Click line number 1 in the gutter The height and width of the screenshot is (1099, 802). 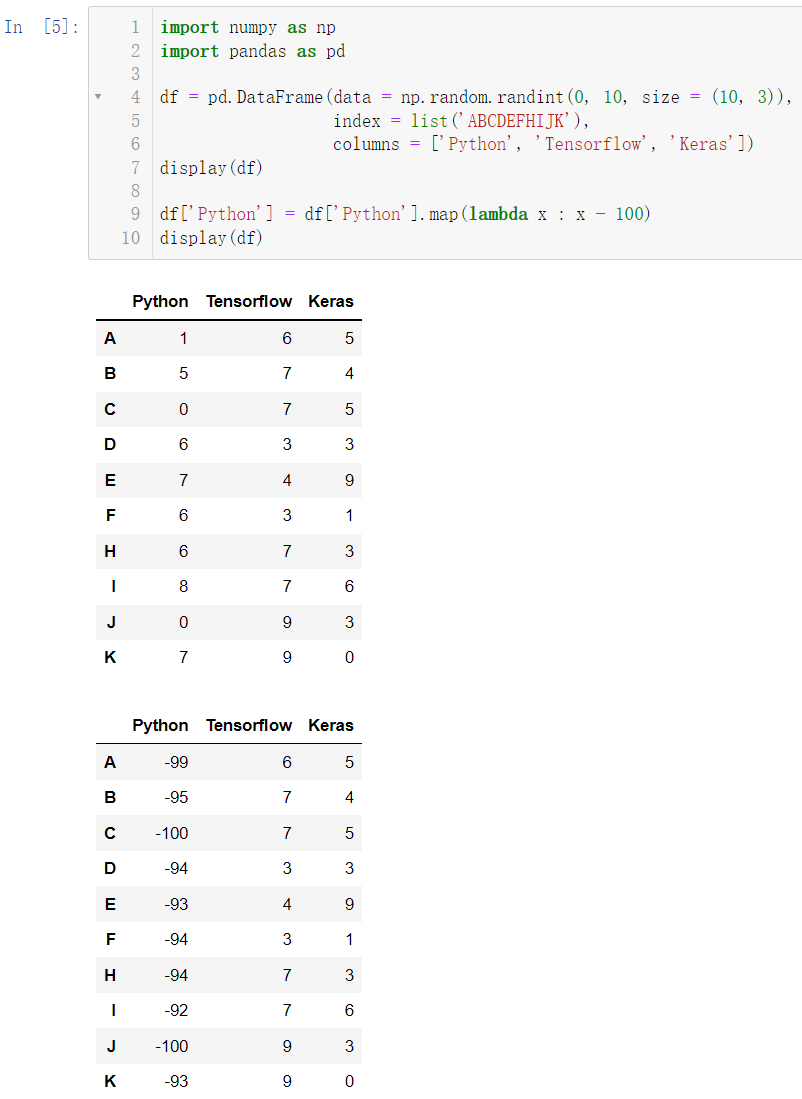pos(135,27)
